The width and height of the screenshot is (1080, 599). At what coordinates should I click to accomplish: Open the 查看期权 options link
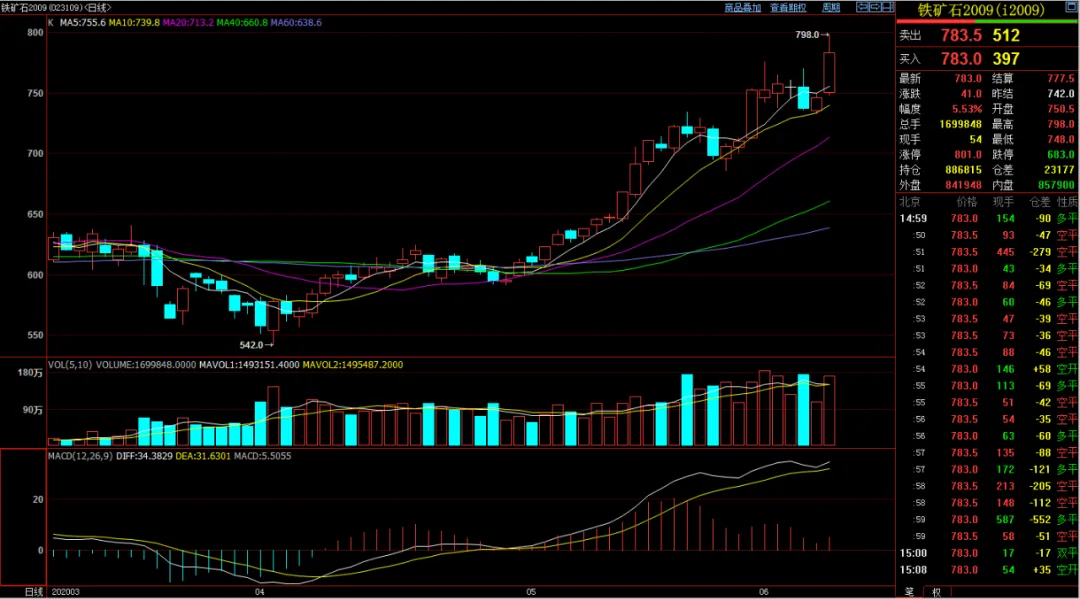(788, 8)
